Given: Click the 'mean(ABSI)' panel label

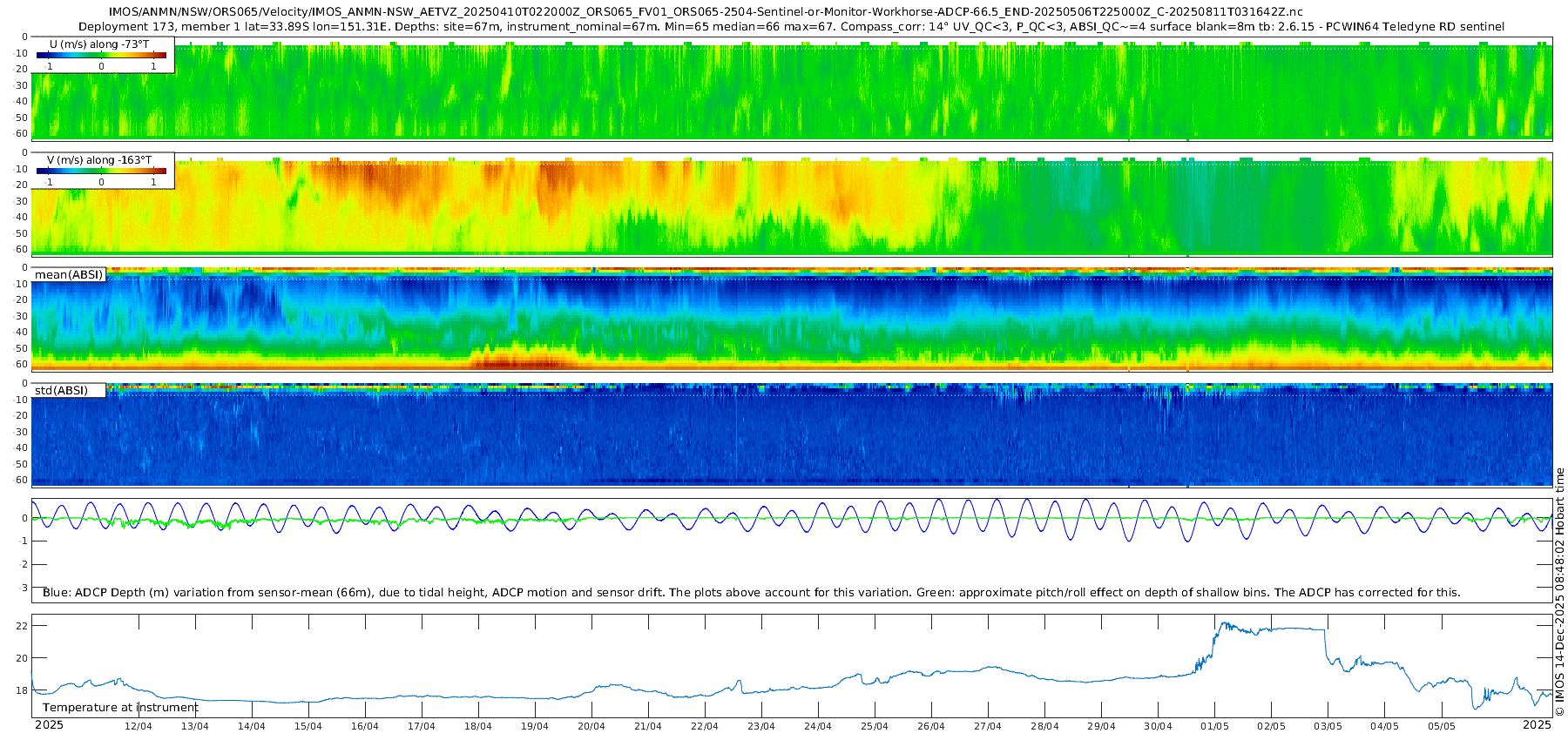Looking at the screenshot, I should coord(69,275).
